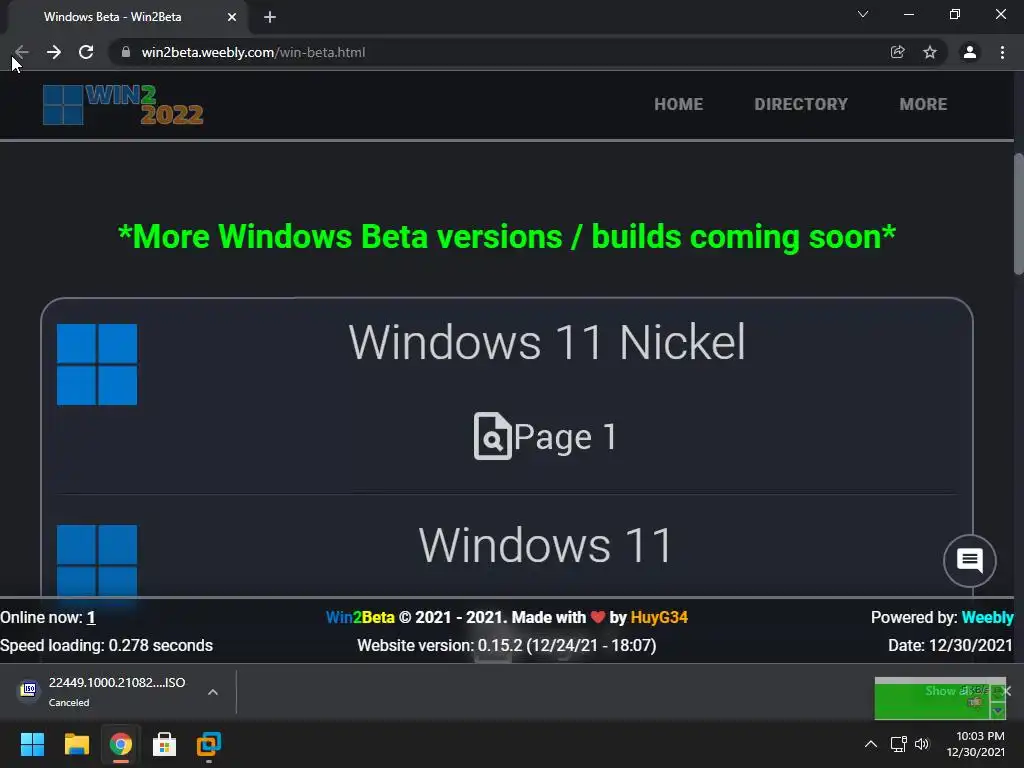Open Microsoft Store from taskbar

[165, 744]
